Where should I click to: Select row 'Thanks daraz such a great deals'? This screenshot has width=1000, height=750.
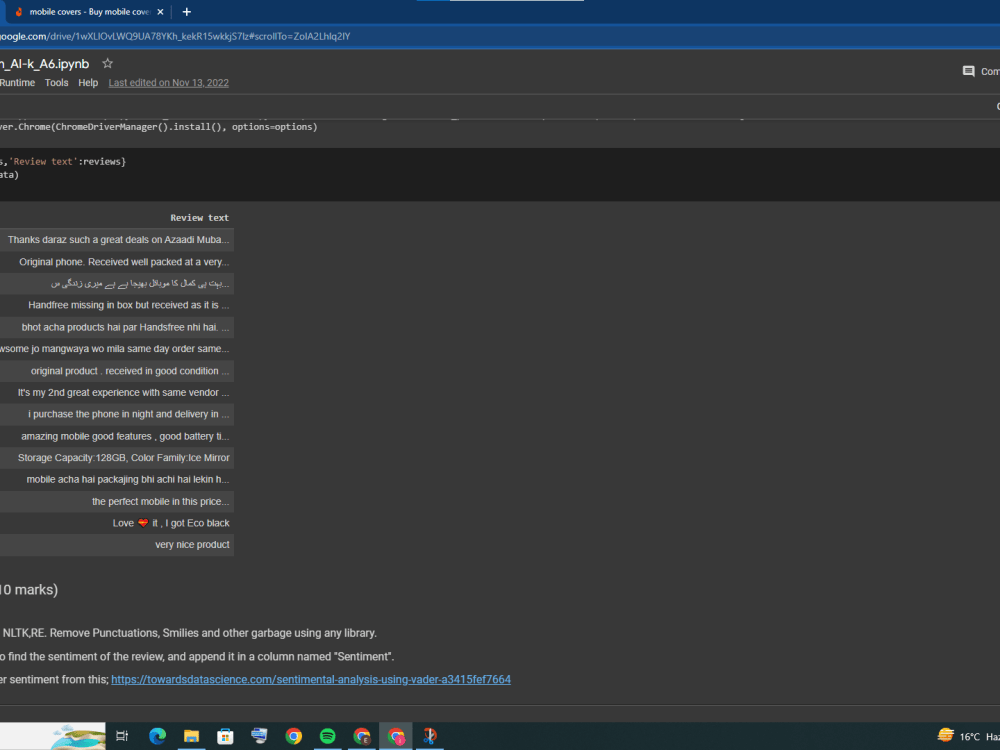[x=117, y=240]
